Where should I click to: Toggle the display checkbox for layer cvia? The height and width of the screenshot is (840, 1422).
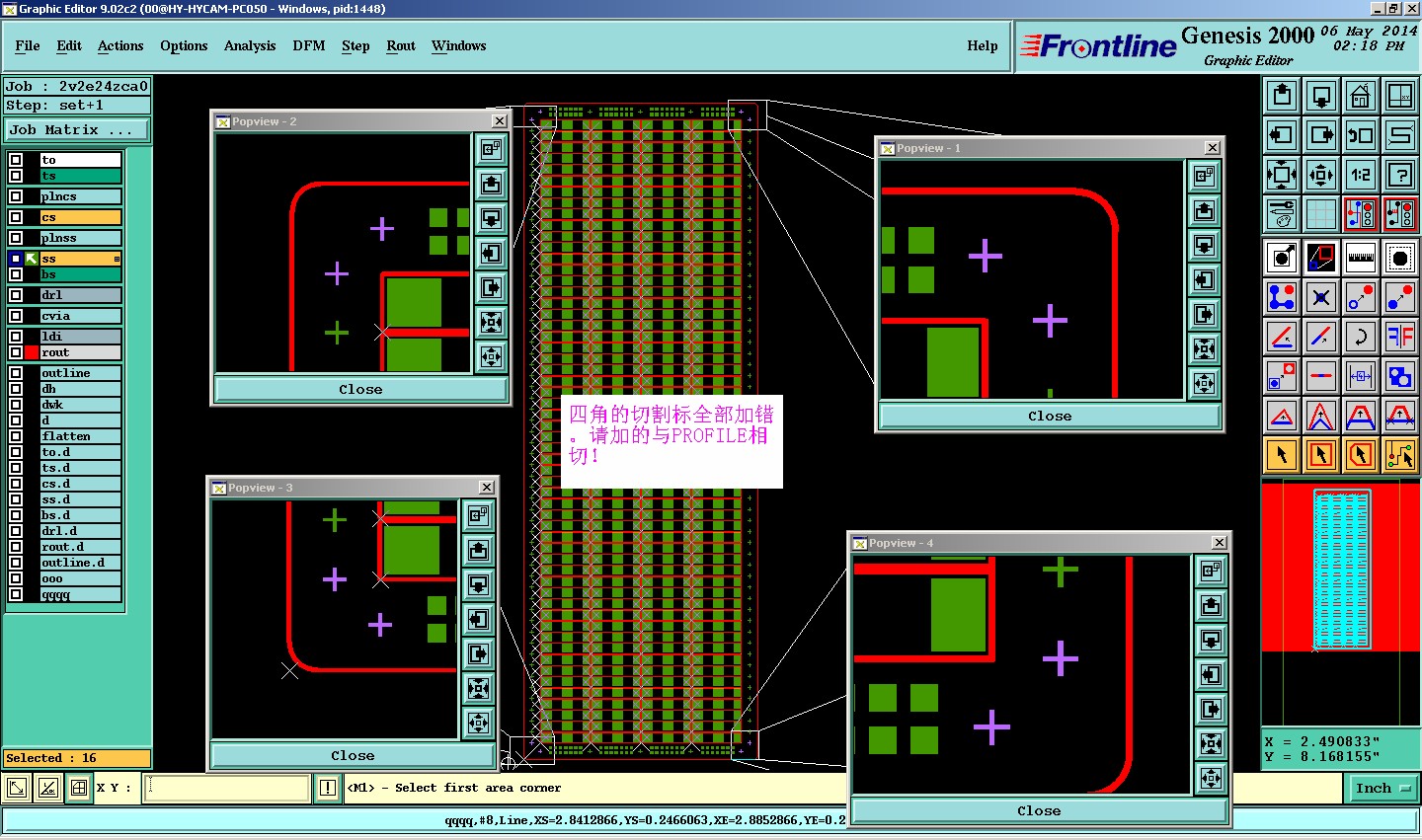(16, 316)
